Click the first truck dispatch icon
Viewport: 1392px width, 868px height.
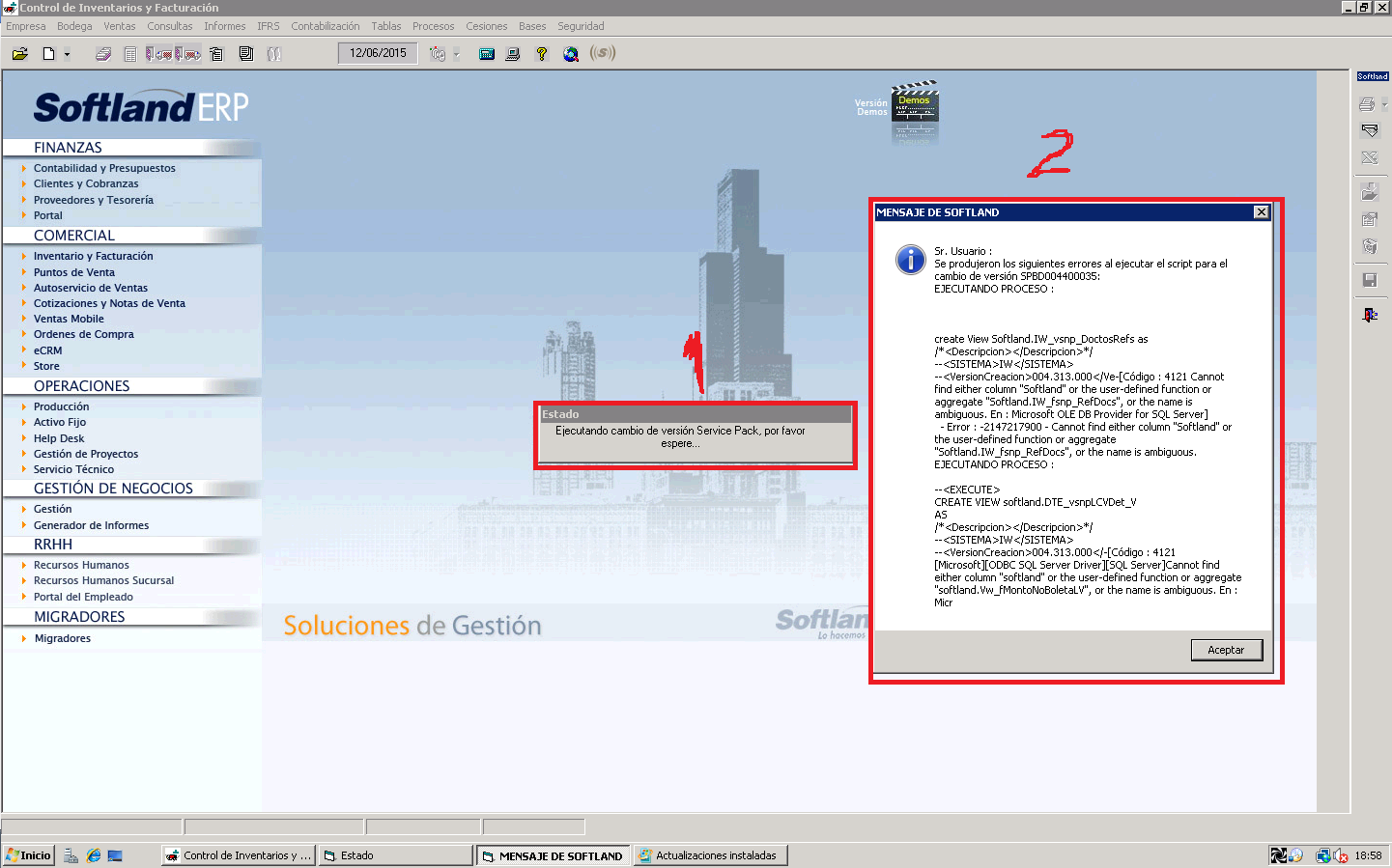coord(159,54)
